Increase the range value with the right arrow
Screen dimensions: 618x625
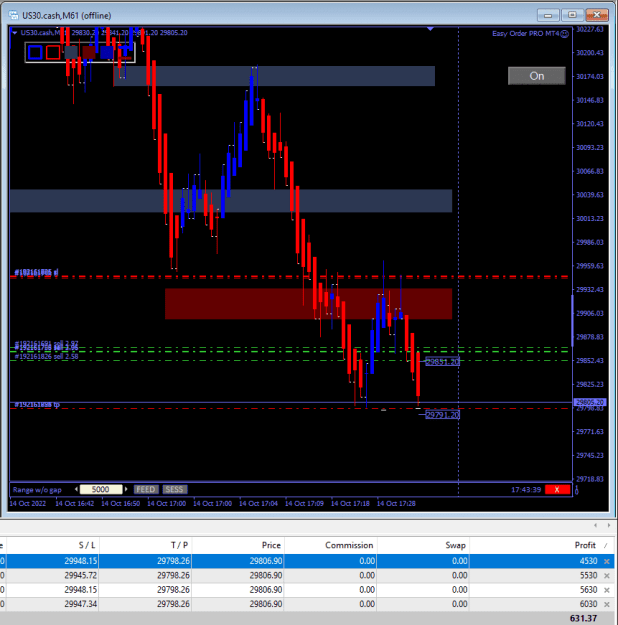click(x=126, y=489)
